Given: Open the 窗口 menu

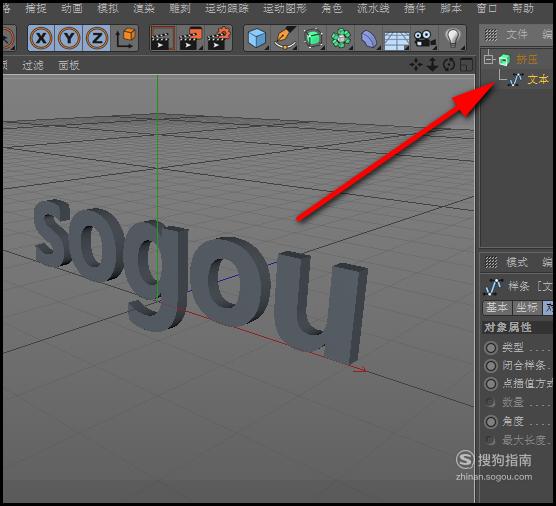Looking at the screenshot, I should pyautogui.click(x=486, y=8).
